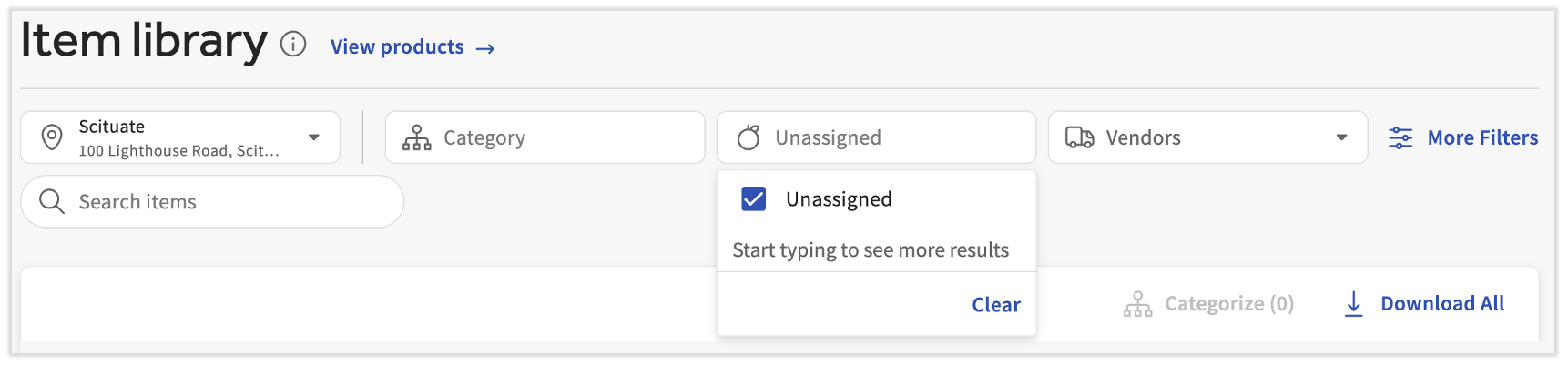Focus the Search items field
The image size is (1568, 366).
pyautogui.click(x=228, y=201)
